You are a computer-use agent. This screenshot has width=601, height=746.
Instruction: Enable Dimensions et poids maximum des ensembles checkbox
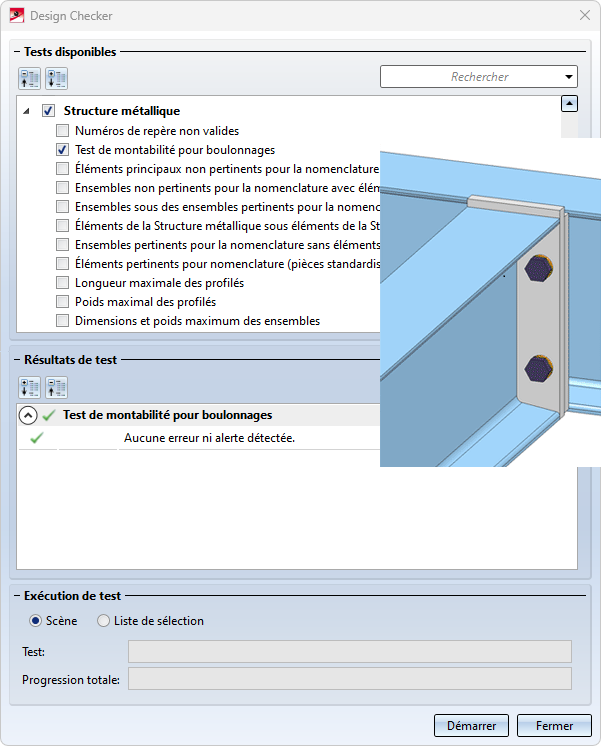pyautogui.click(x=62, y=321)
